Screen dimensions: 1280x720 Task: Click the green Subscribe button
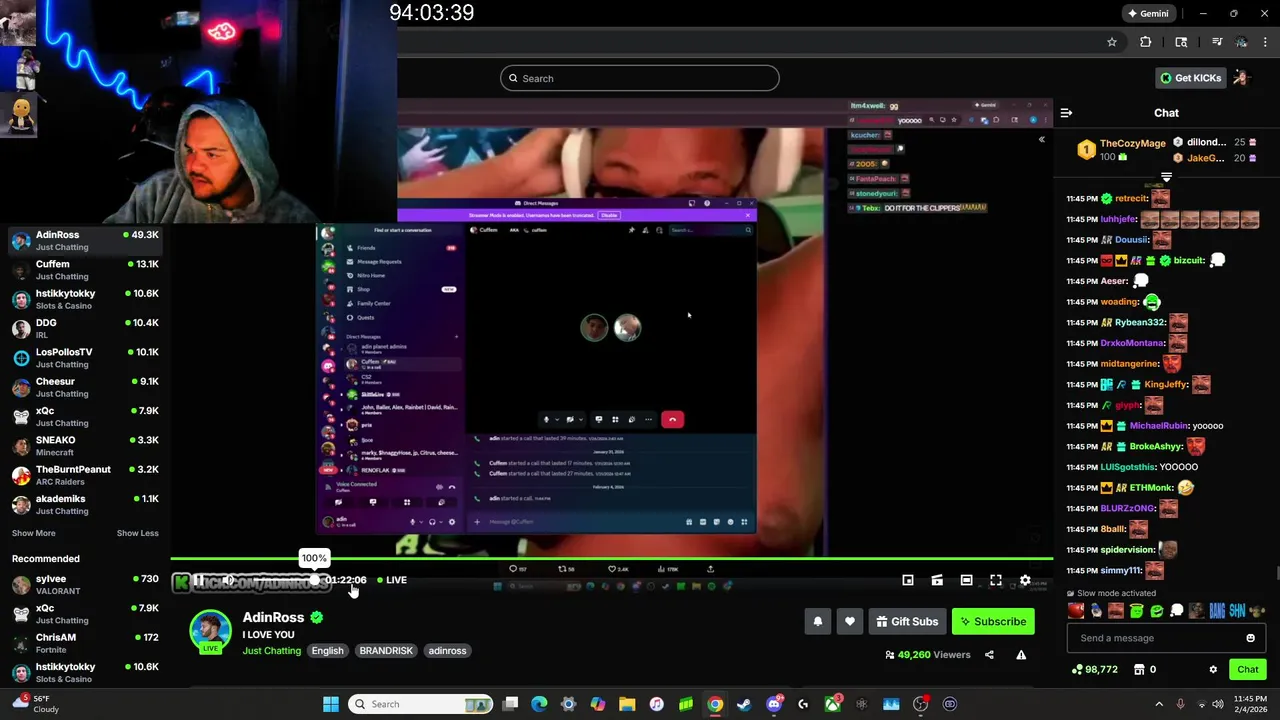(993, 621)
